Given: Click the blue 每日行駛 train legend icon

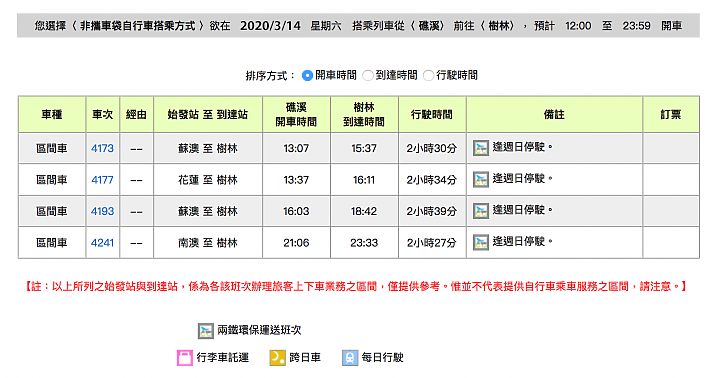Looking at the screenshot, I should 350,358.
